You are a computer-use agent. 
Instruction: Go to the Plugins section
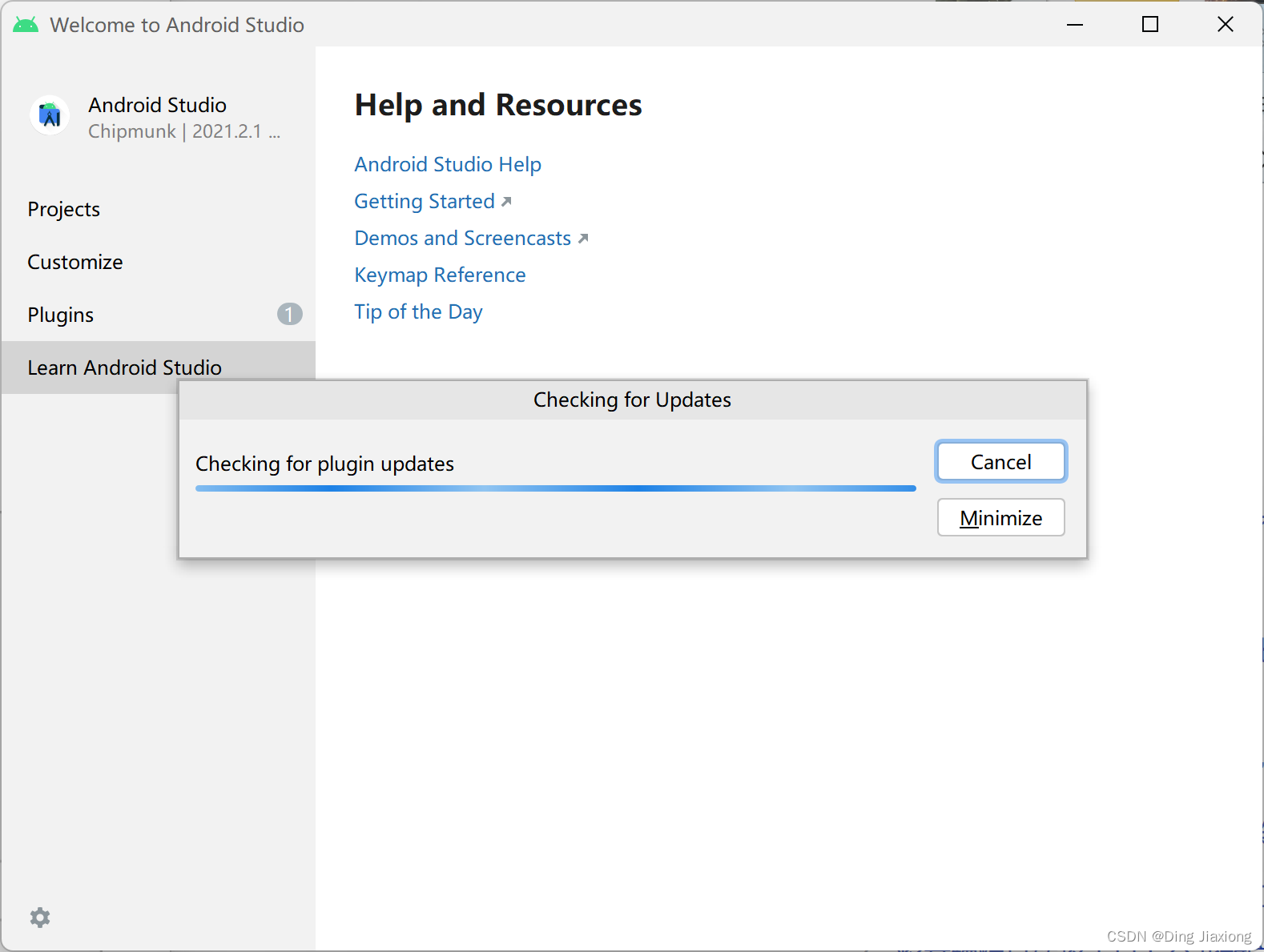pyautogui.click(x=159, y=315)
